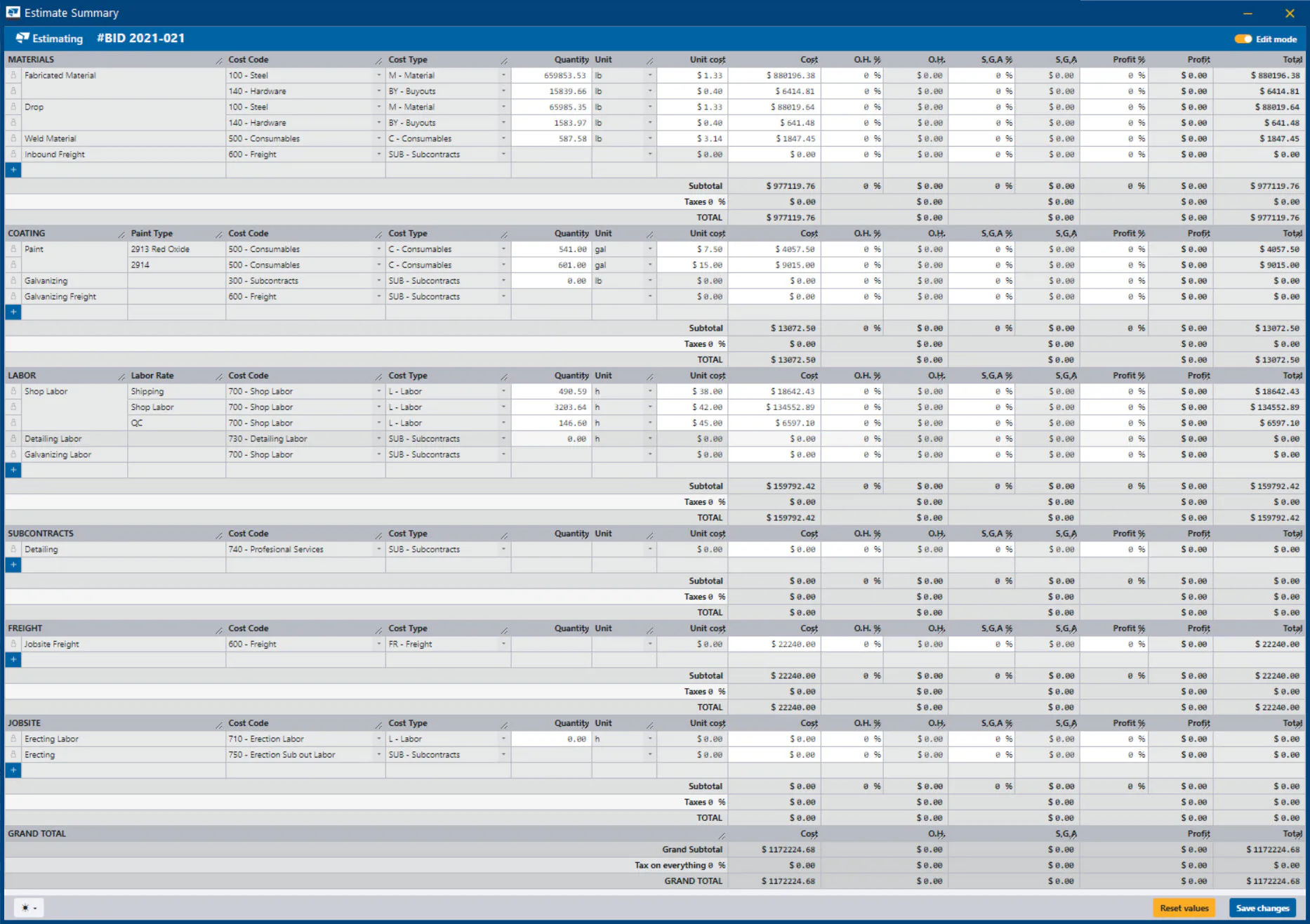Click the lock icon beside Erecting Labor
Viewport: 1310px width, 924px height.
13,739
